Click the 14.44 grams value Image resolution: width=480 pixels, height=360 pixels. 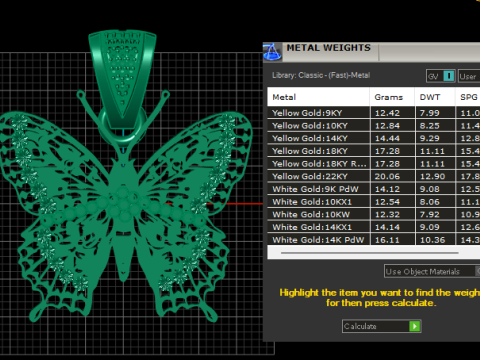[x=387, y=138]
